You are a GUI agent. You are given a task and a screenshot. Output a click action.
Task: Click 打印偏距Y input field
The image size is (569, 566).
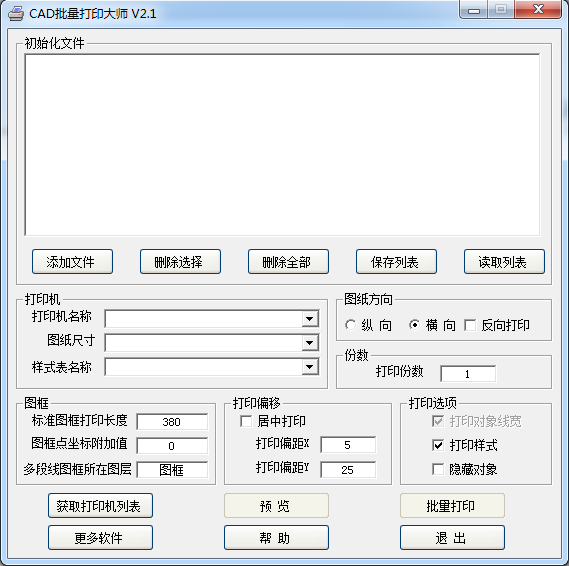(348, 470)
